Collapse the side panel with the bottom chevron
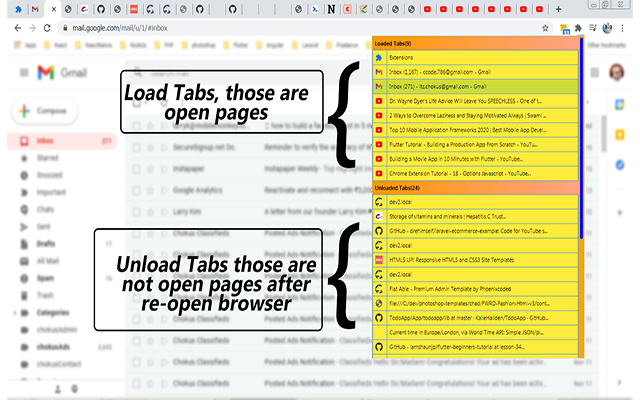This screenshot has width=640, height=400. click(x=620, y=382)
